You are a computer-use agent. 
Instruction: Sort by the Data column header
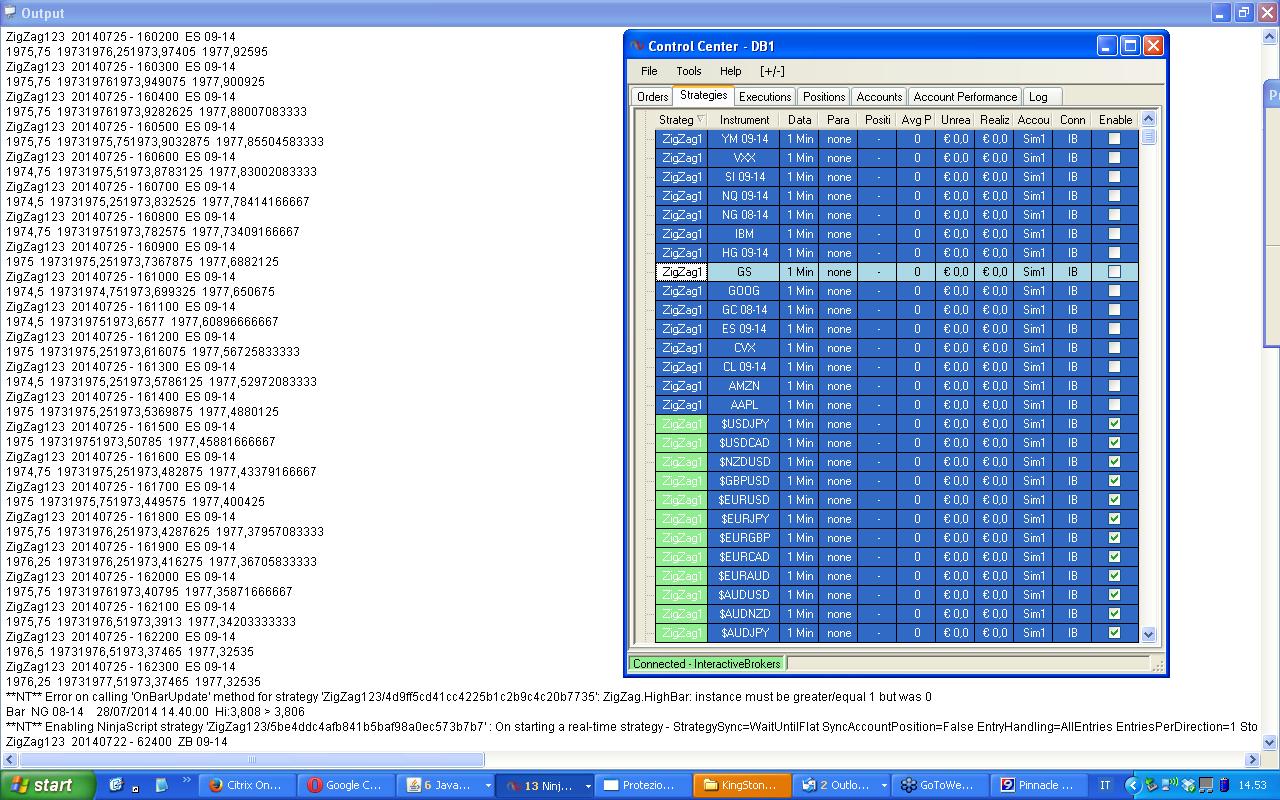pyautogui.click(x=800, y=120)
